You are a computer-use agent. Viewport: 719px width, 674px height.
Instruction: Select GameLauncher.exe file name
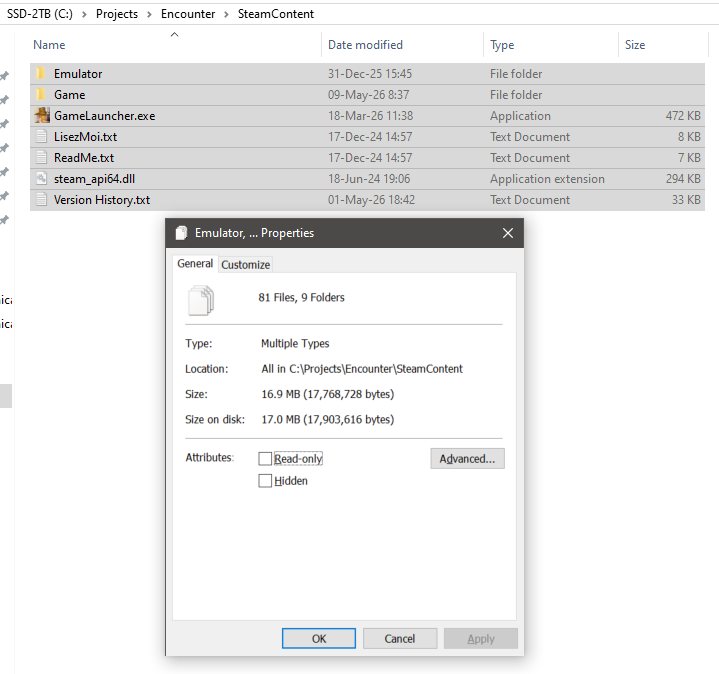point(105,116)
